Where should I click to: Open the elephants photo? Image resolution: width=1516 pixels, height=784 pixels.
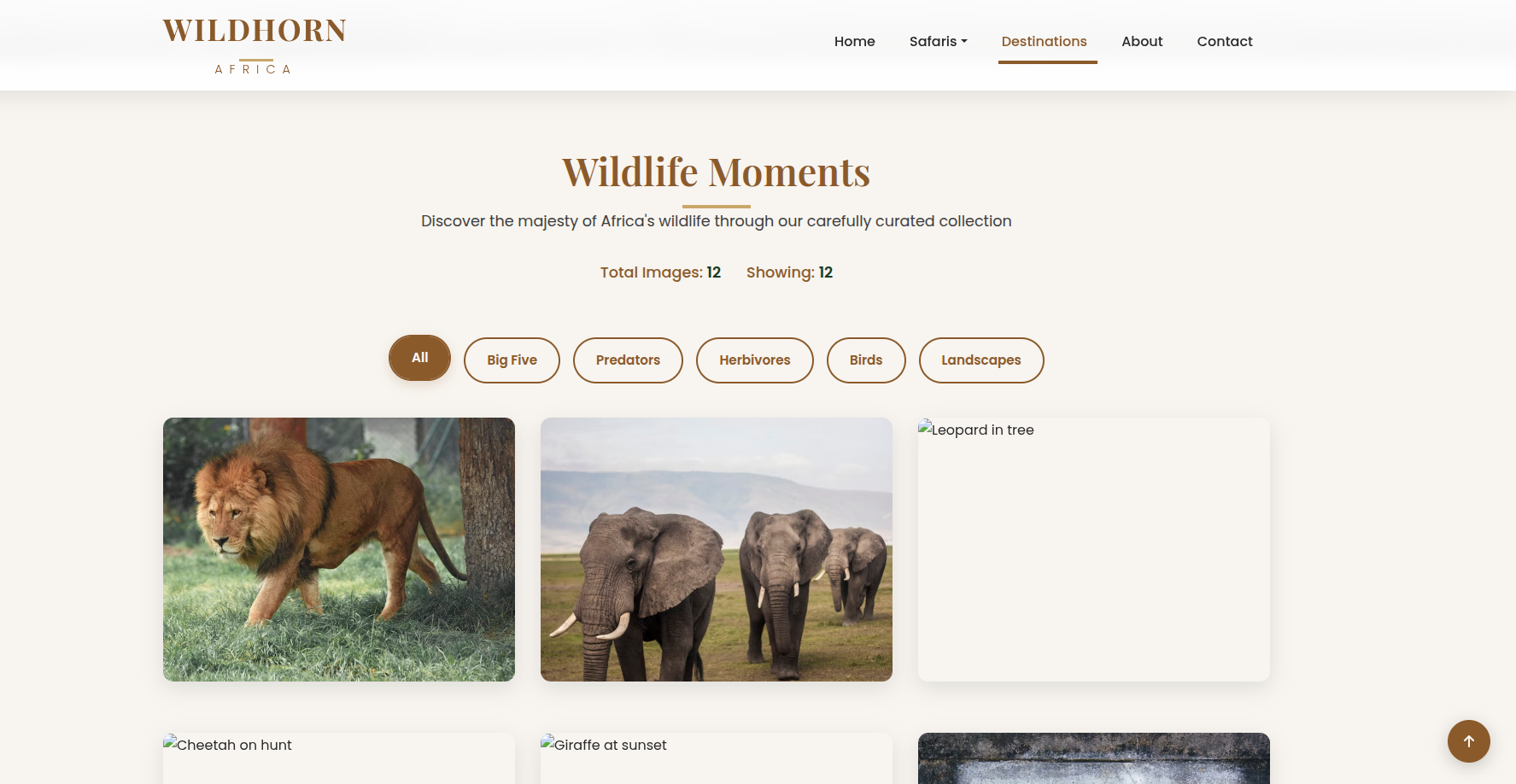[717, 549]
